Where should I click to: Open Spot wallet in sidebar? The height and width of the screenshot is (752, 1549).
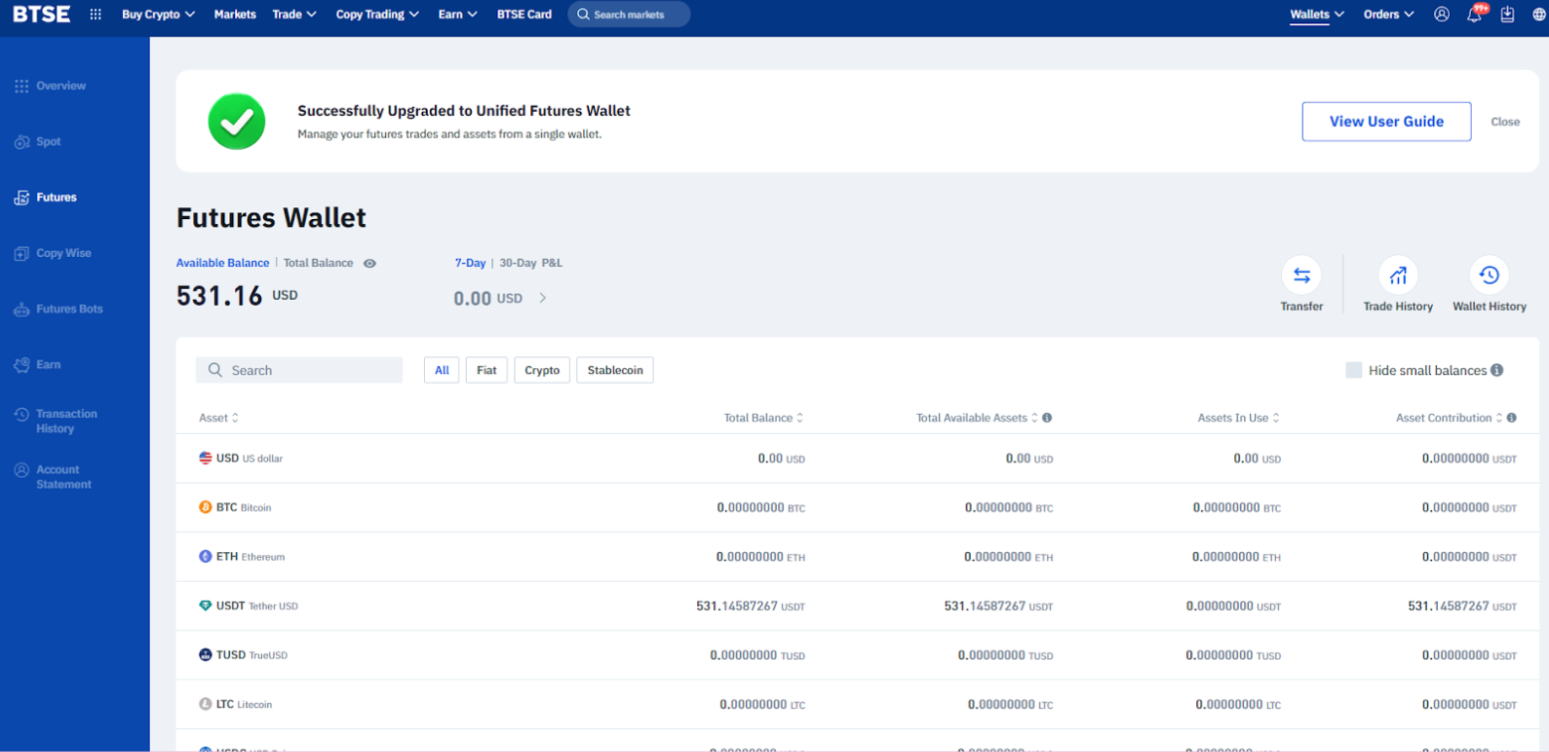(x=48, y=142)
